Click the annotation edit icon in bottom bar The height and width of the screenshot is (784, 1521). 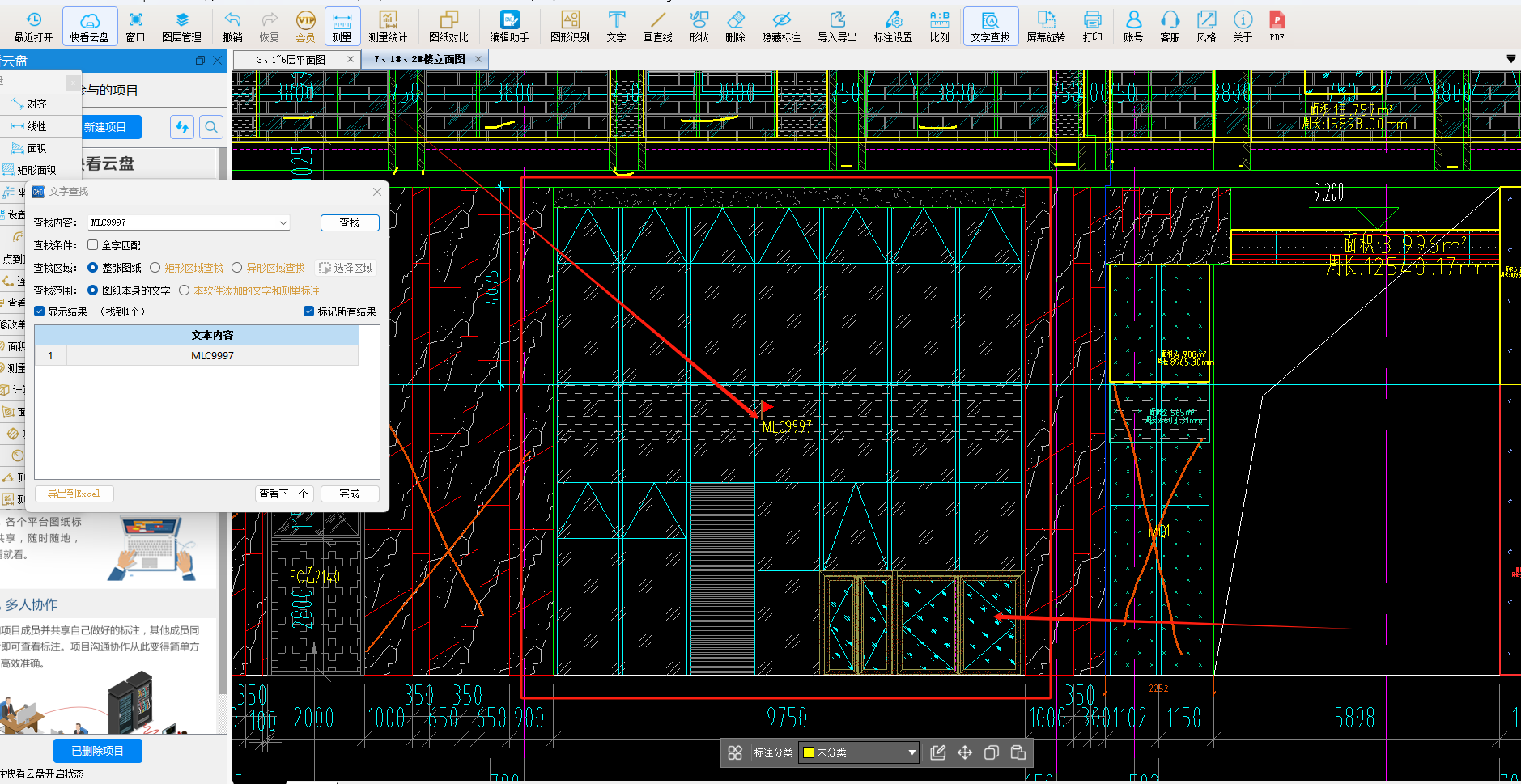pos(938,752)
